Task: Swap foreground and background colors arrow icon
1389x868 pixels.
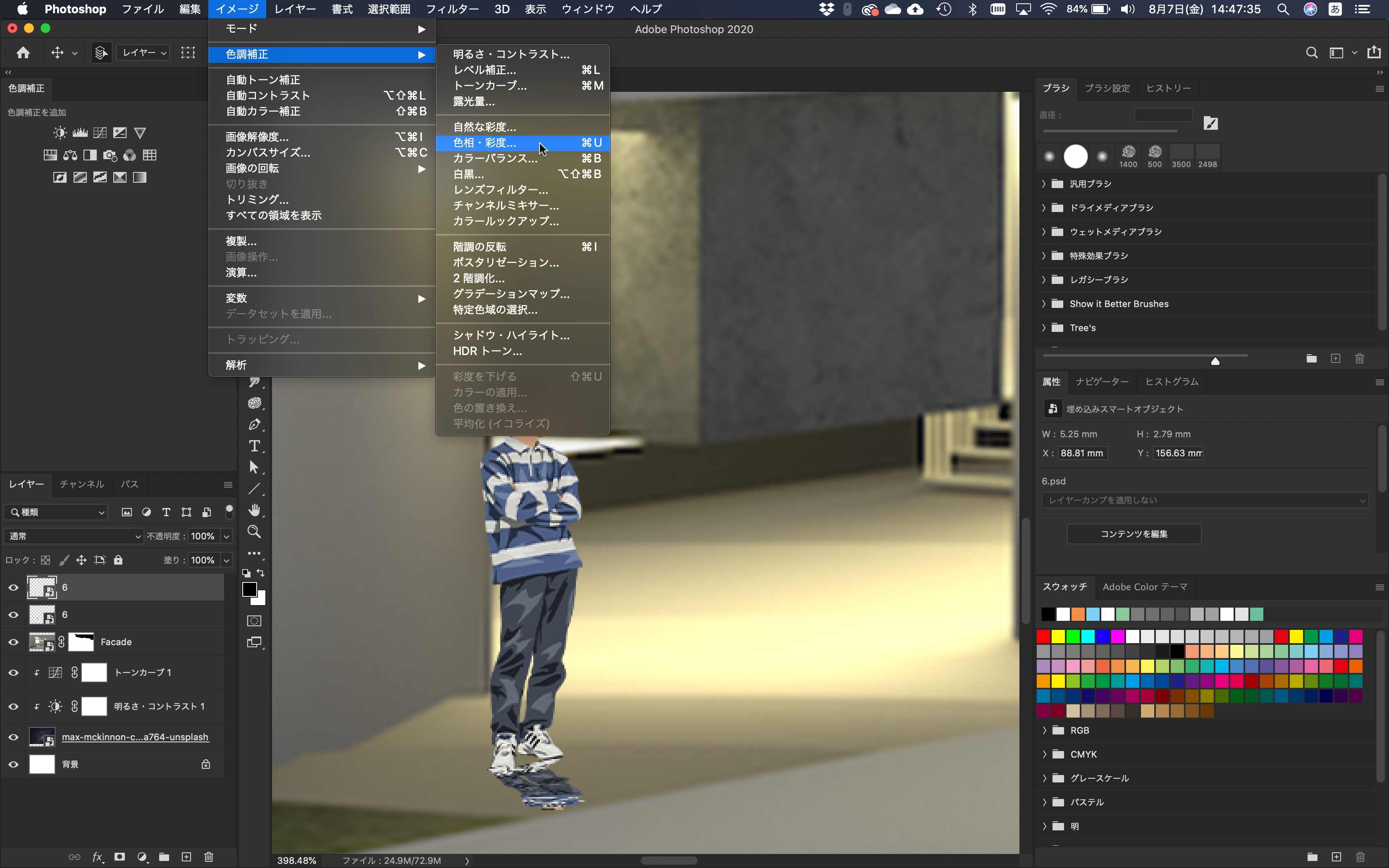Action: pos(260,573)
